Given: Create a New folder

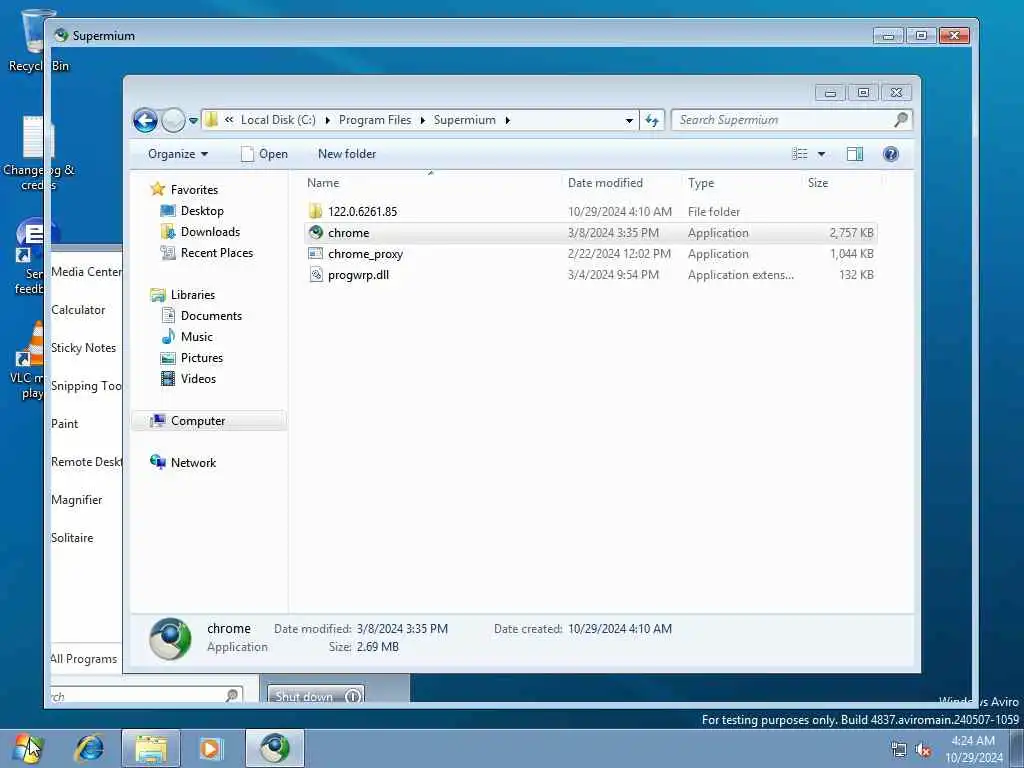Looking at the screenshot, I should point(347,154).
